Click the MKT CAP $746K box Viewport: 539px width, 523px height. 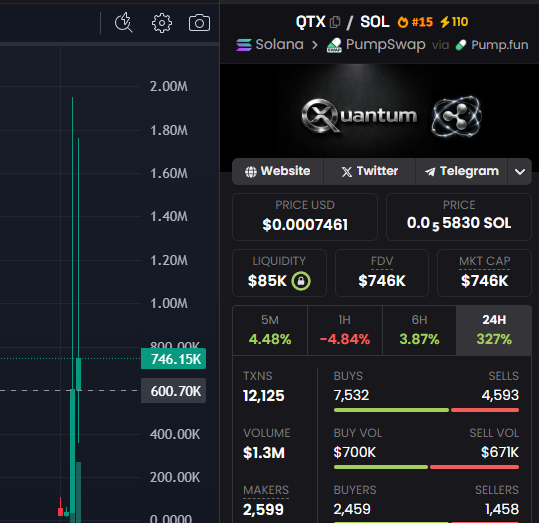point(484,273)
